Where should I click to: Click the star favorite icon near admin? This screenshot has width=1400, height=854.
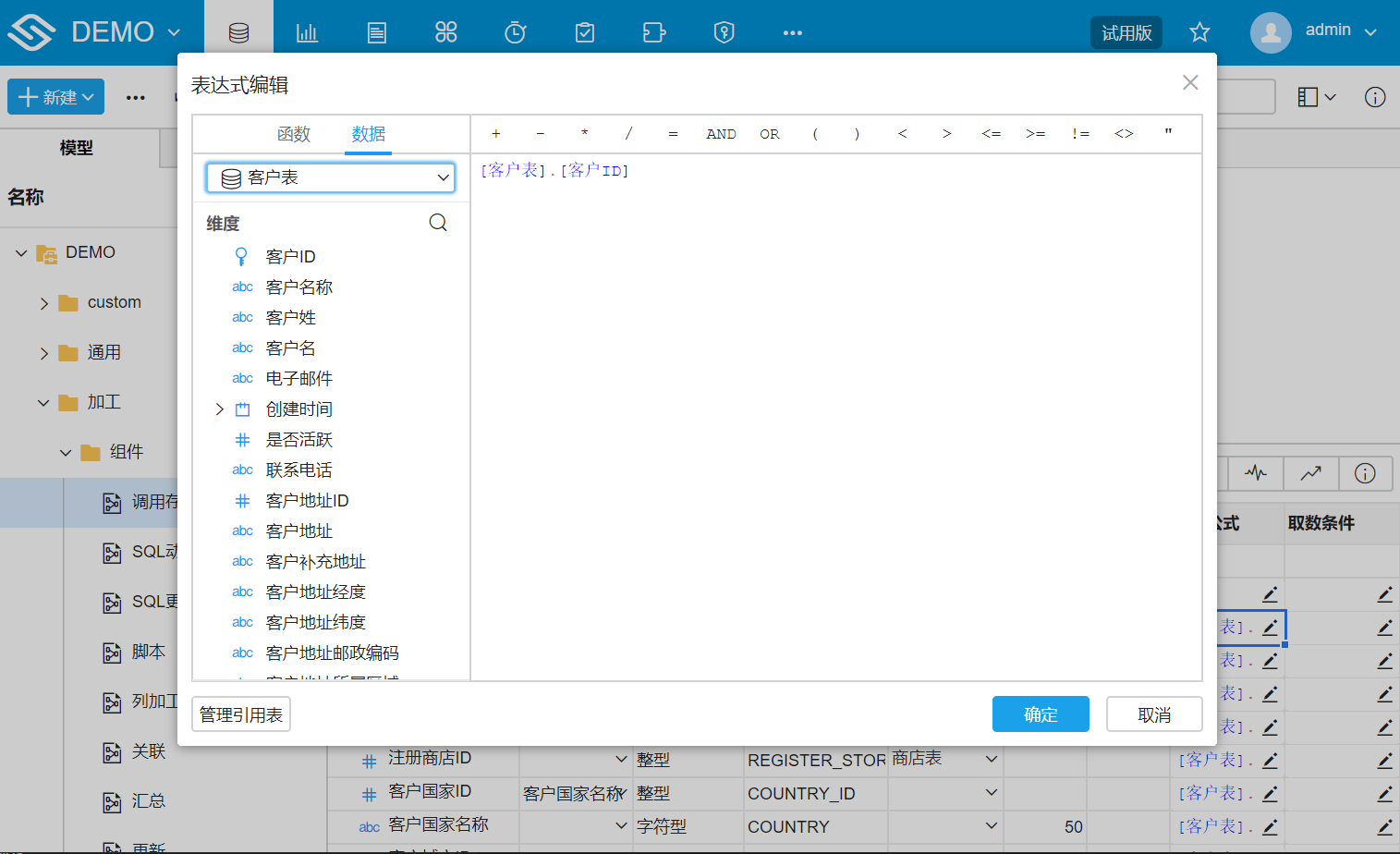coord(1199,30)
